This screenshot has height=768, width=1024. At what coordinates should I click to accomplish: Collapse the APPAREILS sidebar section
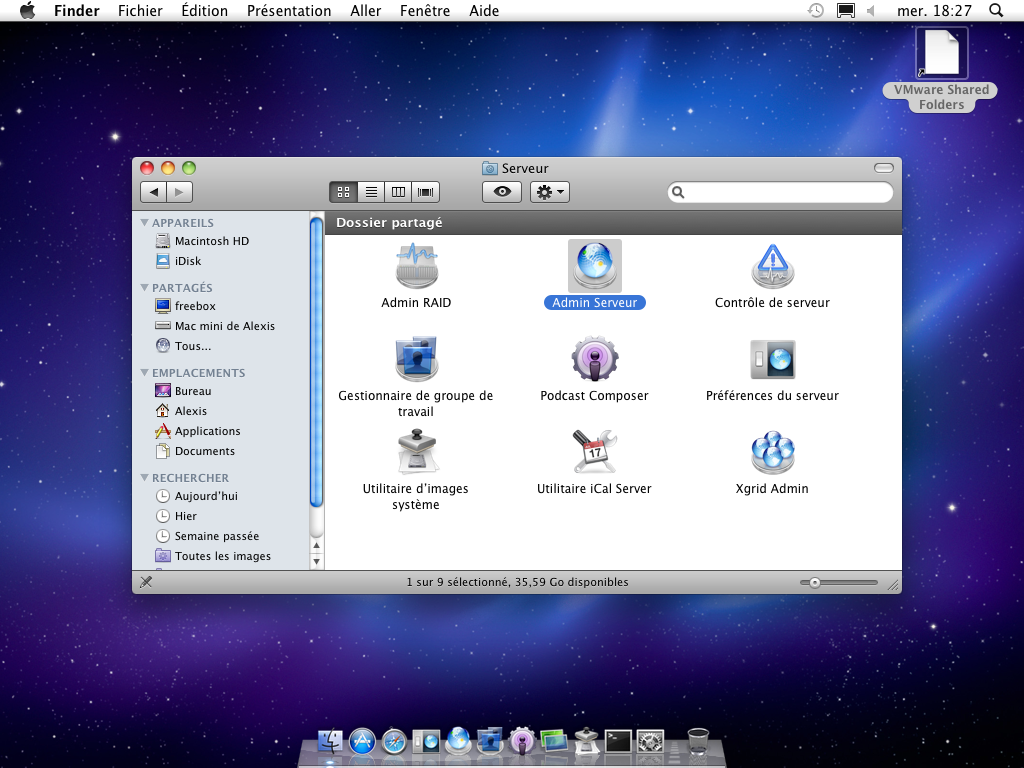tap(144, 223)
